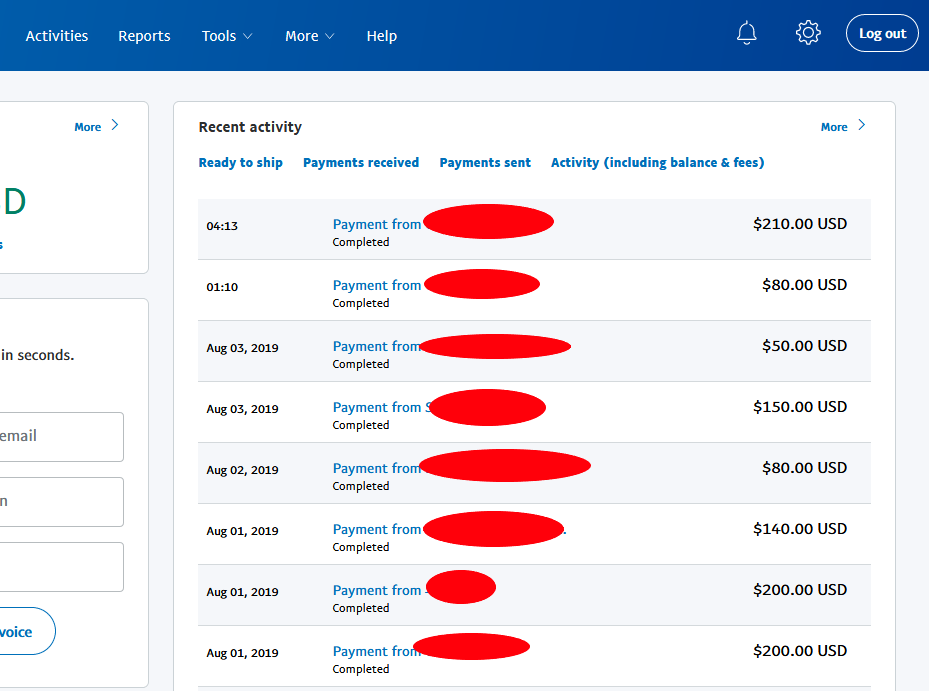Open the 01:10 payment of $80.00
This screenshot has width=929, height=691.
tap(534, 290)
